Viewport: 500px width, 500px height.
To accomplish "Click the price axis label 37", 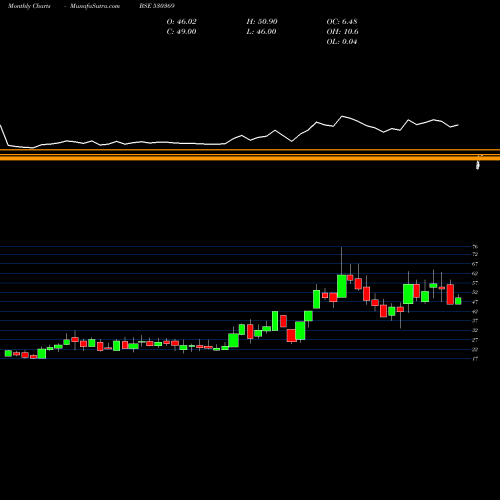I will pos(475,321).
